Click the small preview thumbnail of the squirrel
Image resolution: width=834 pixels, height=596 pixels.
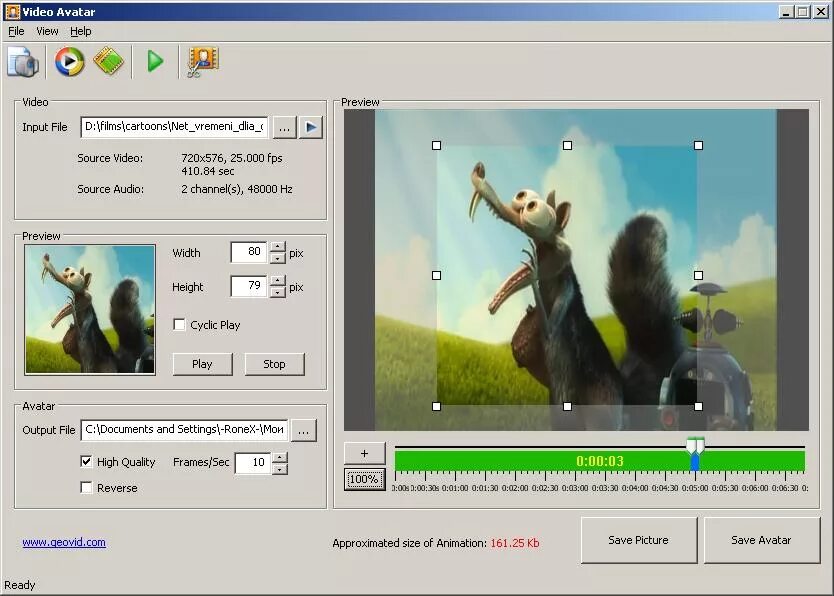coord(90,309)
